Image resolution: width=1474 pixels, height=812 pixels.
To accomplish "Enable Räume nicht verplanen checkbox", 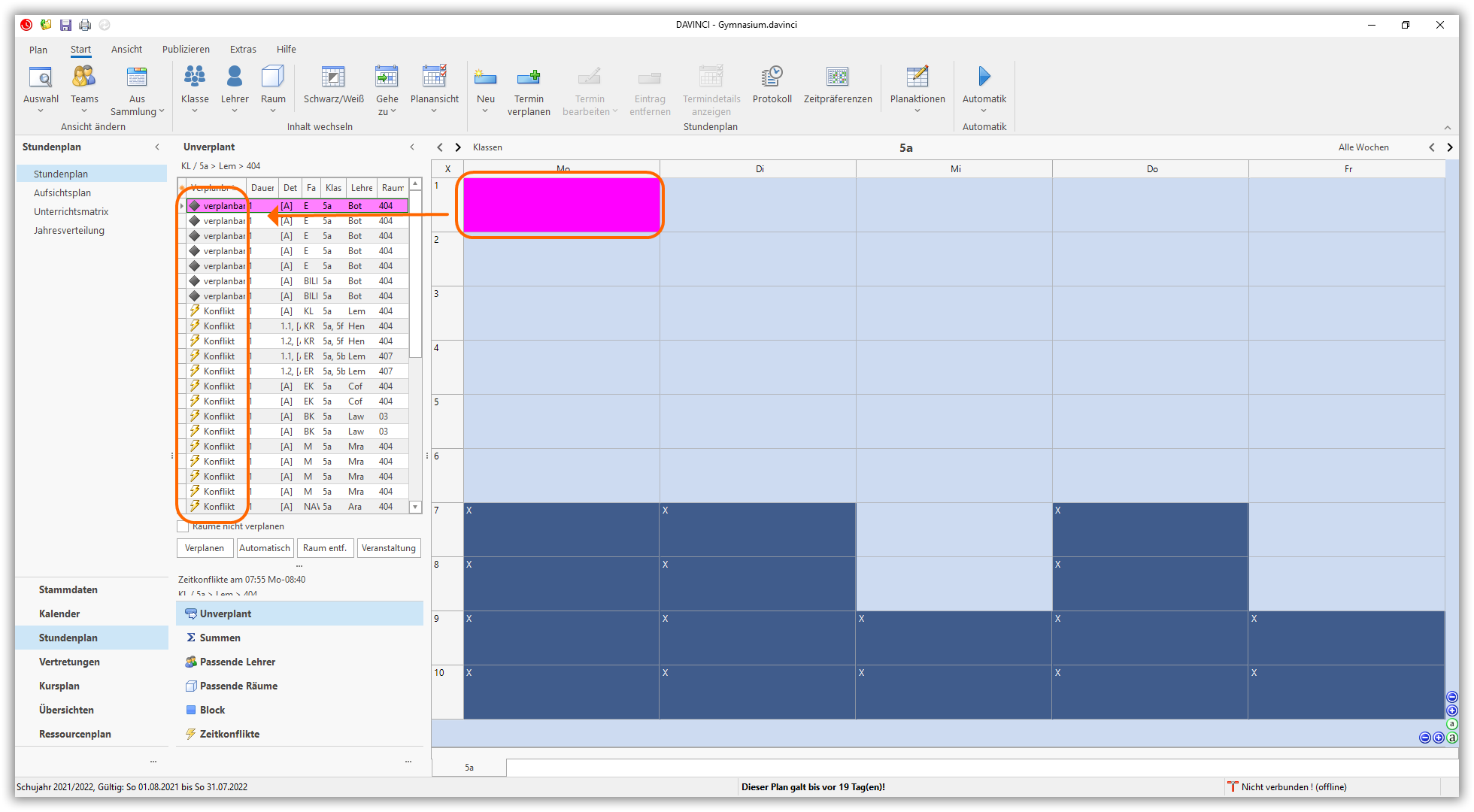I will coord(183,526).
